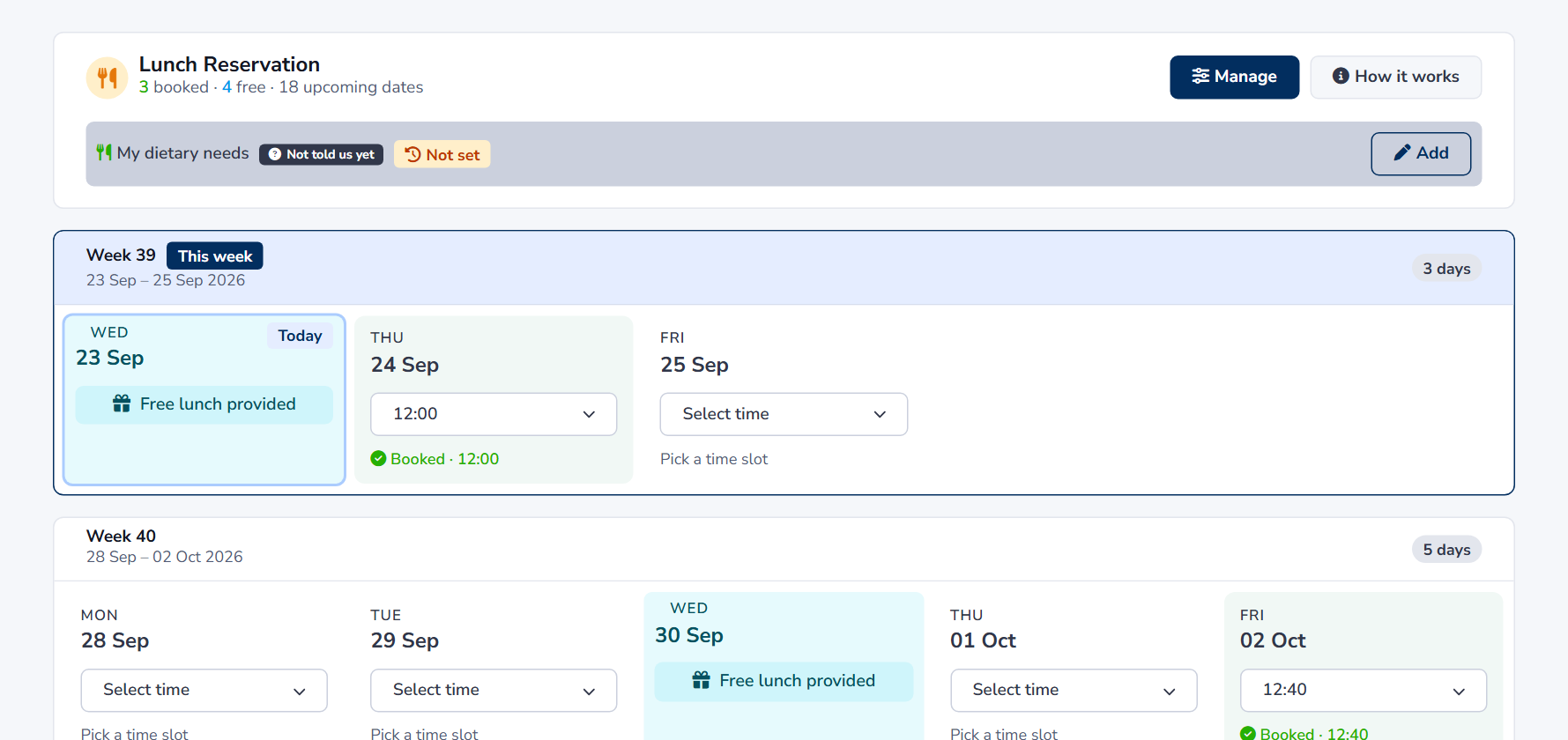Click the 18 upcoming dates summary text
Image resolution: width=1568 pixels, height=740 pixels.
[351, 87]
